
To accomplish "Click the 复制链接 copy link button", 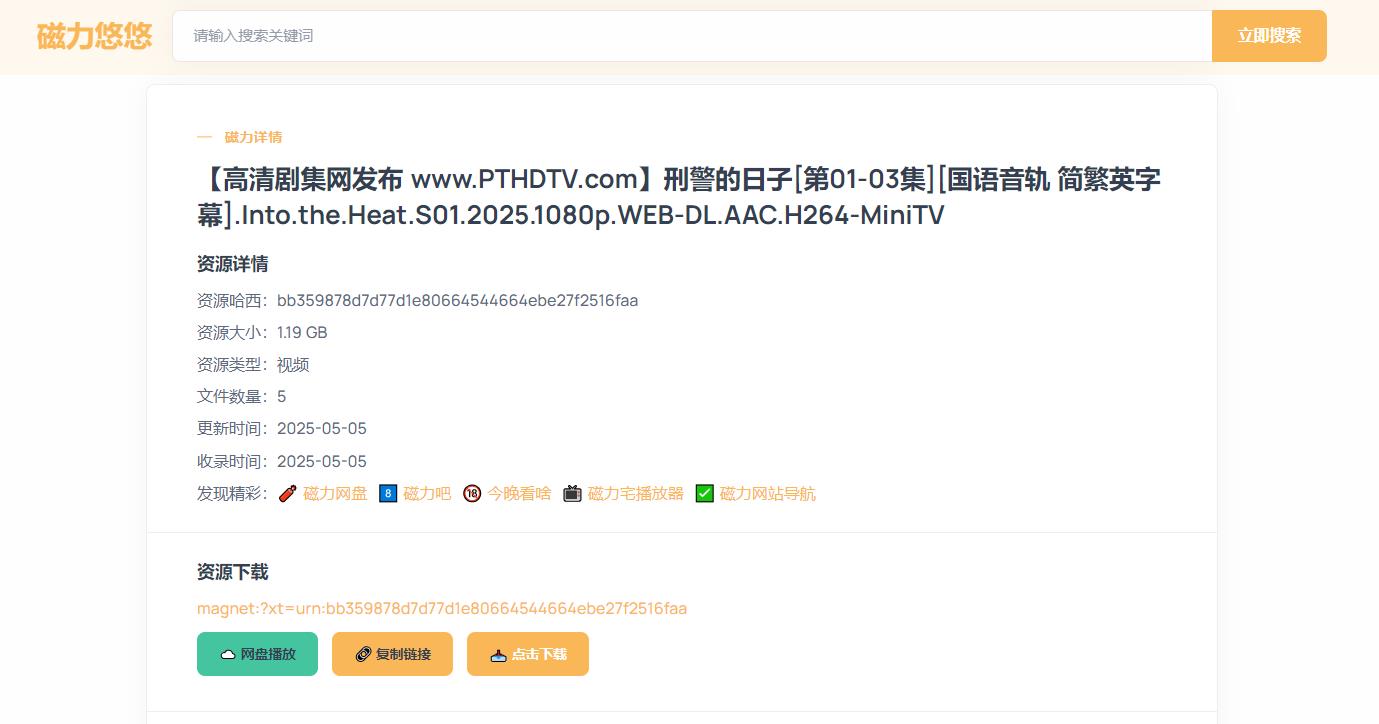I will pos(392,654).
